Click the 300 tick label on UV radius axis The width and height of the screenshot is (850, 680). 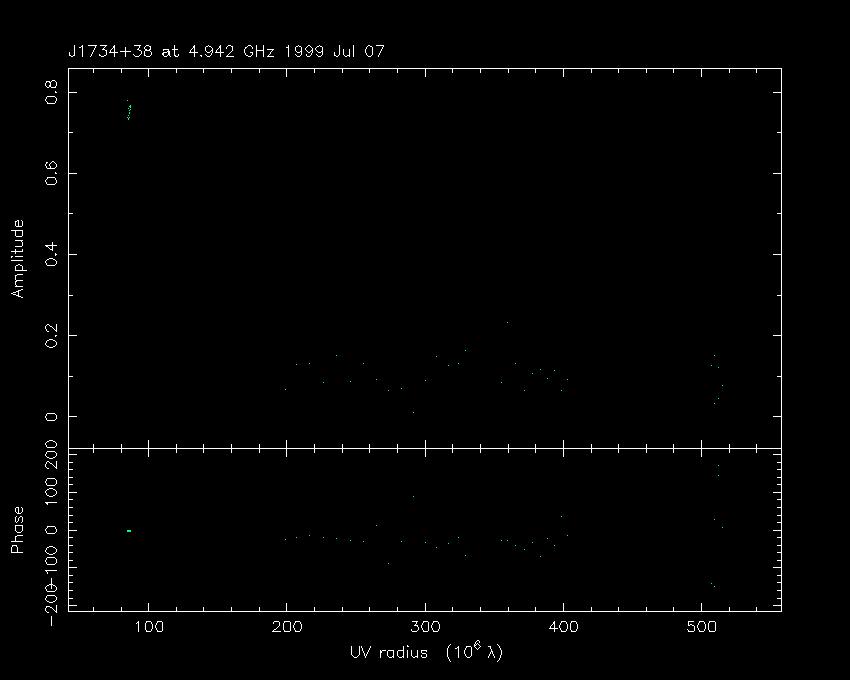(x=426, y=627)
